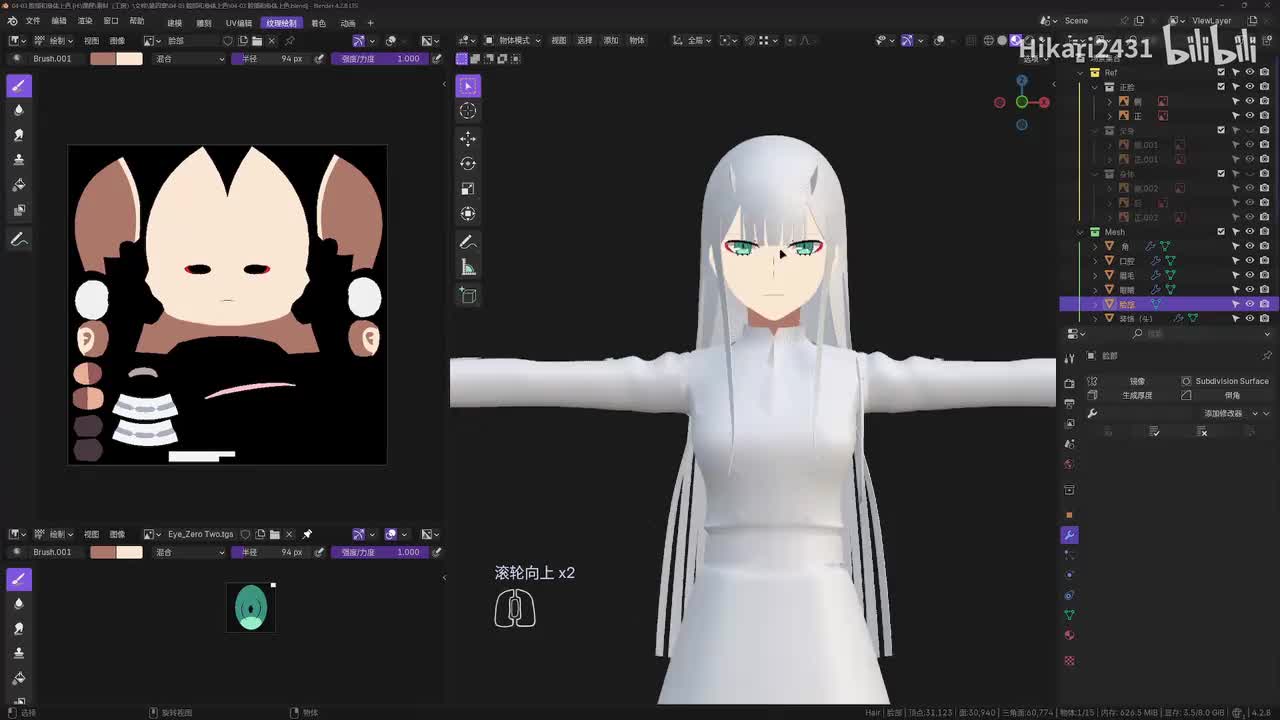Collapse the Mesh collection in outliner

pyautogui.click(x=1081, y=231)
